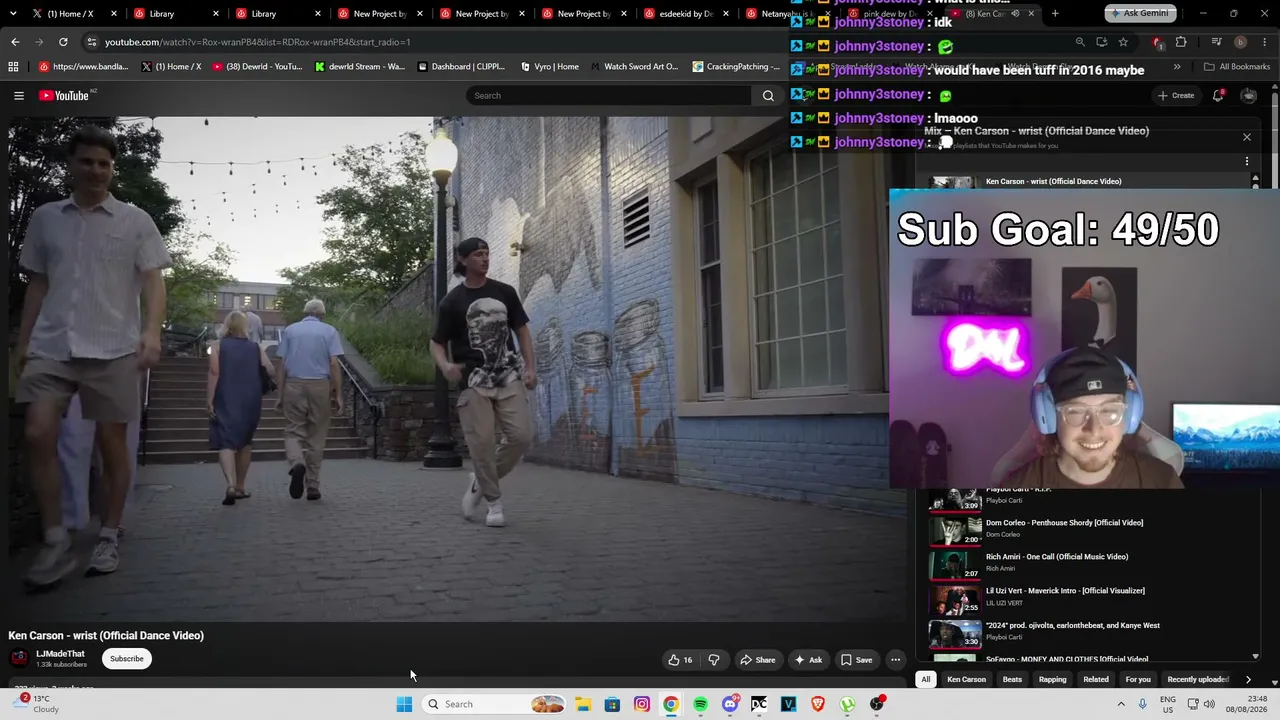Open YouTube notifications bell
This screenshot has height=720, width=1280.
pyautogui.click(x=1218, y=96)
